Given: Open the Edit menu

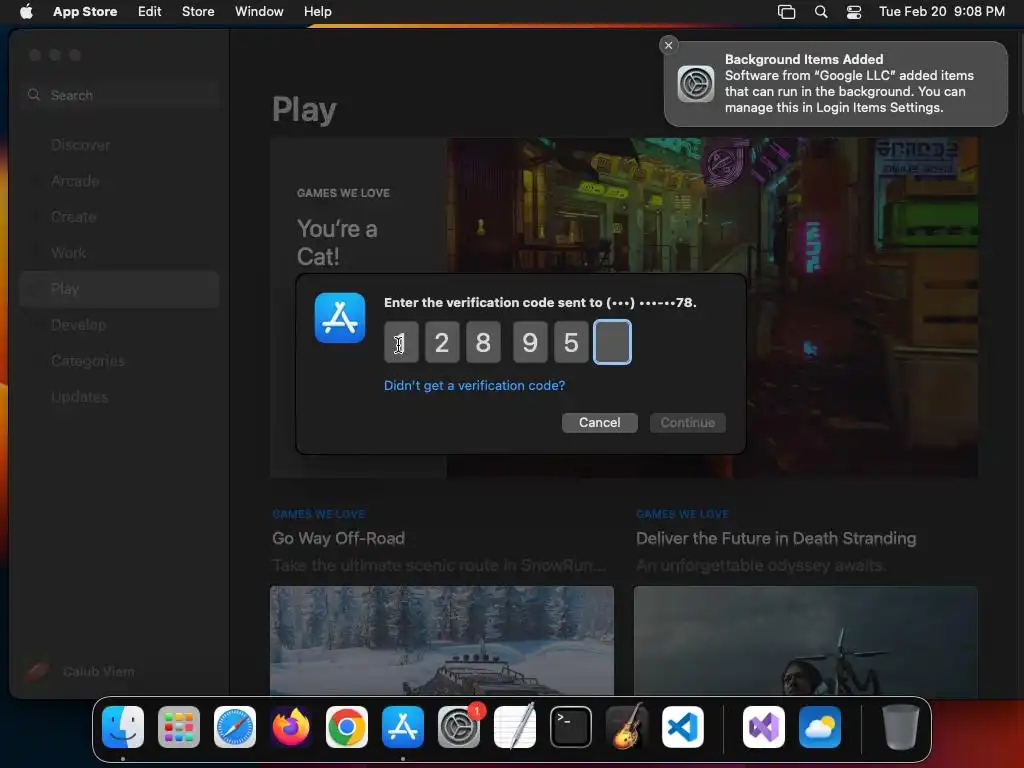Looking at the screenshot, I should tap(150, 11).
